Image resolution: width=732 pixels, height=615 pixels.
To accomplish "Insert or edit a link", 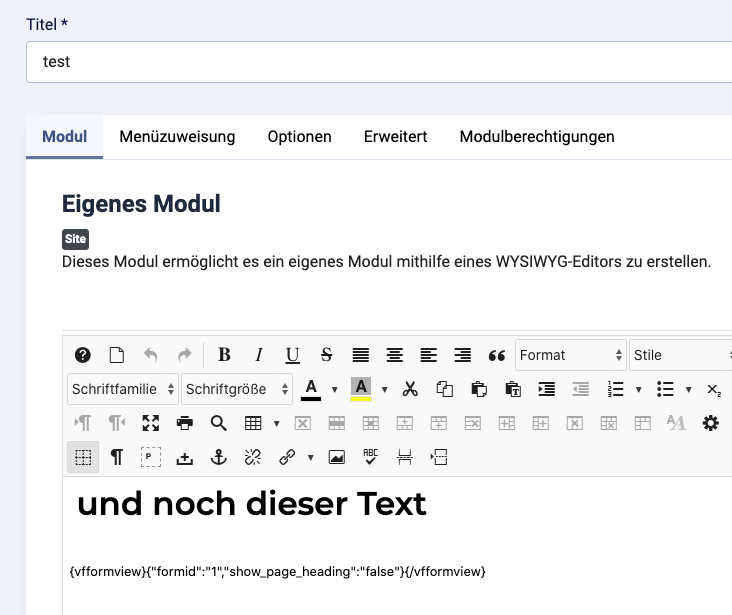I will tap(287, 457).
